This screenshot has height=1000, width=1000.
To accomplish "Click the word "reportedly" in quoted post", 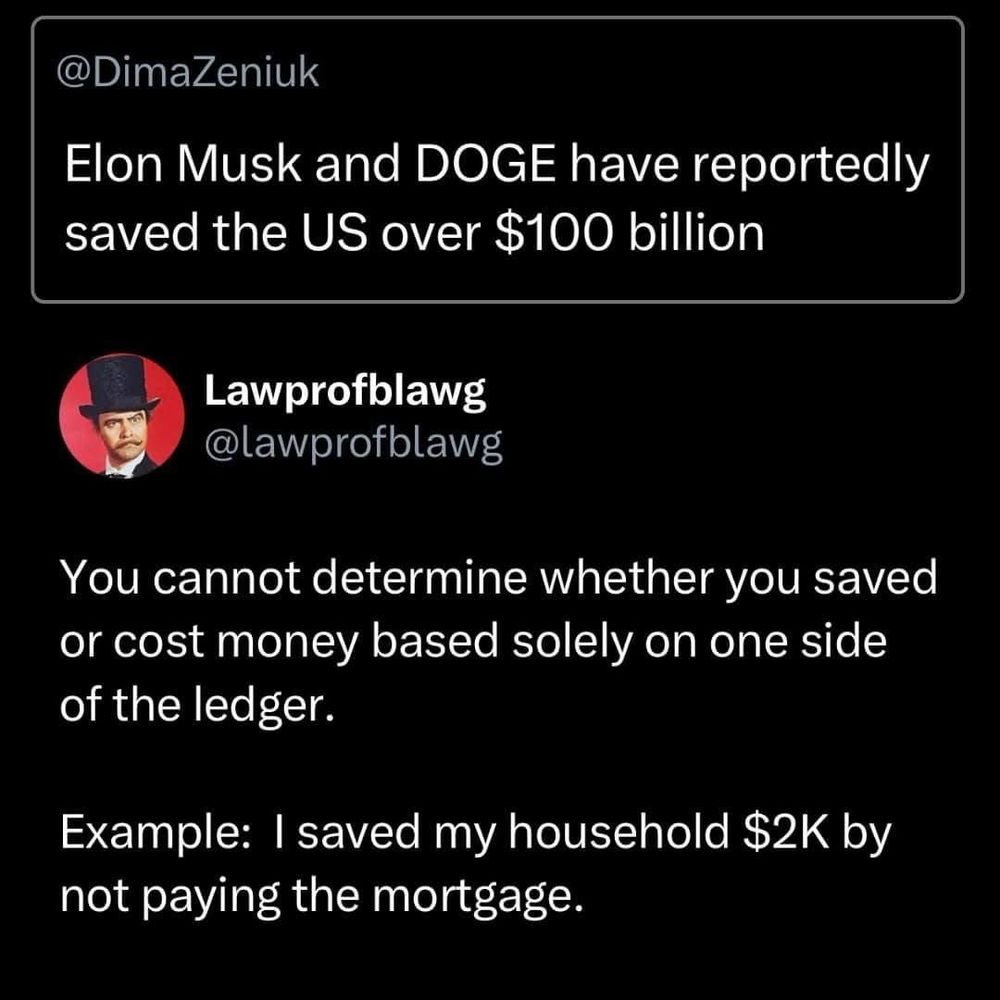I will pyautogui.click(x=809, y=167).
